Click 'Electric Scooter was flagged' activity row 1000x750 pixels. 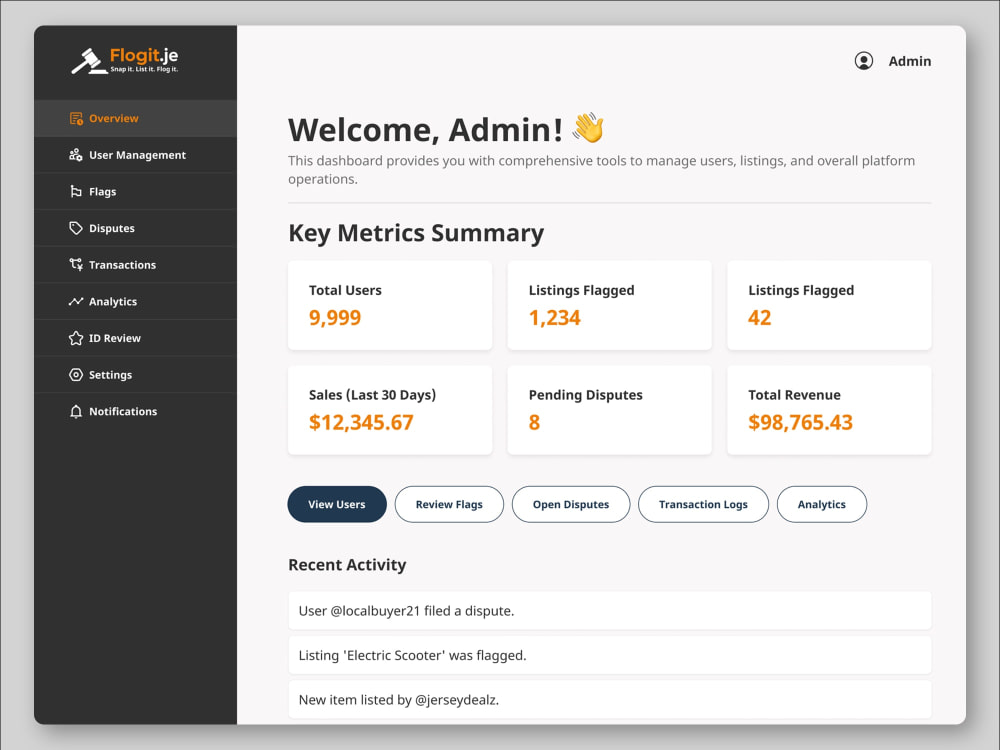point(610,656)
